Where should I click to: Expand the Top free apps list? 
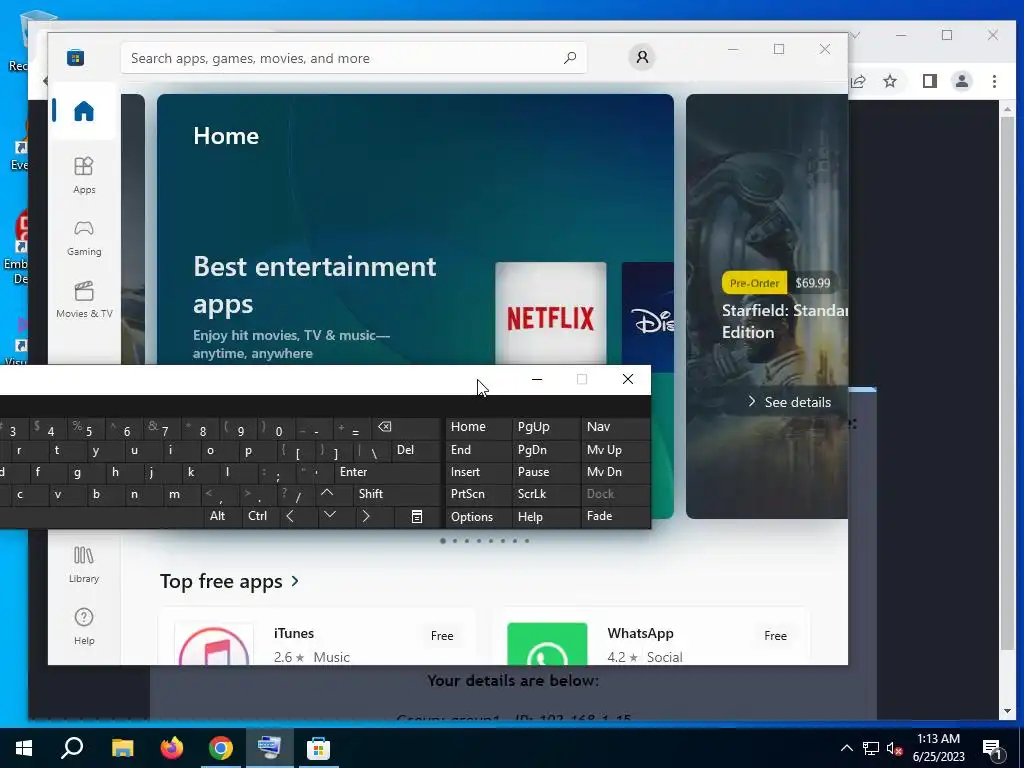[229, 581]
